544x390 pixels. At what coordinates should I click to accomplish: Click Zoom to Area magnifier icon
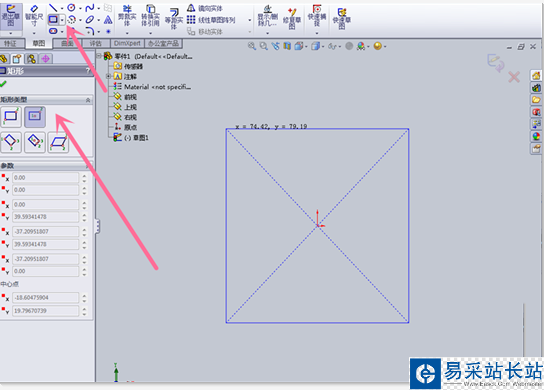pyautogui.click(x=264, y=46)
